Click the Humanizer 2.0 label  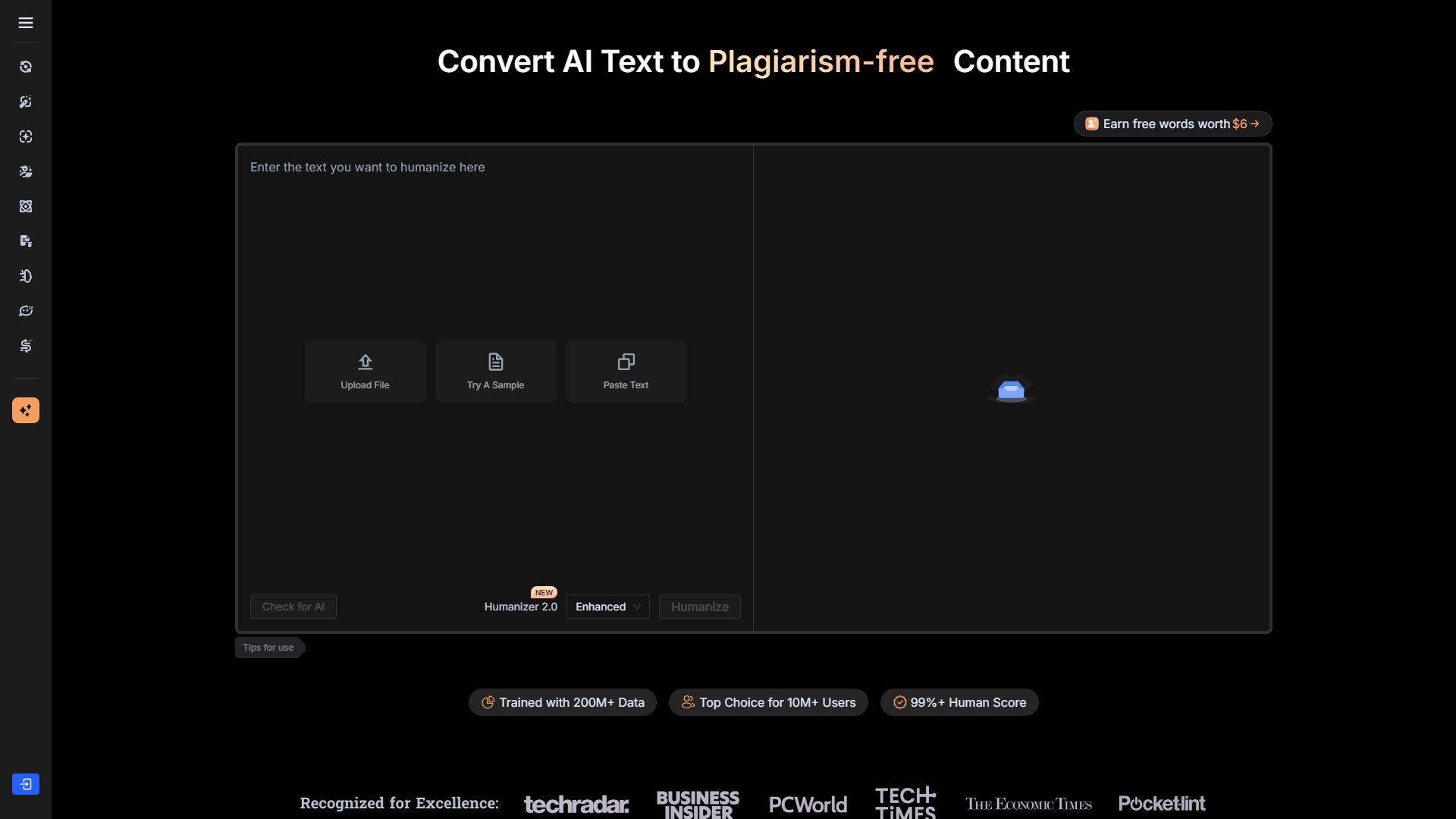pos(521,607)
